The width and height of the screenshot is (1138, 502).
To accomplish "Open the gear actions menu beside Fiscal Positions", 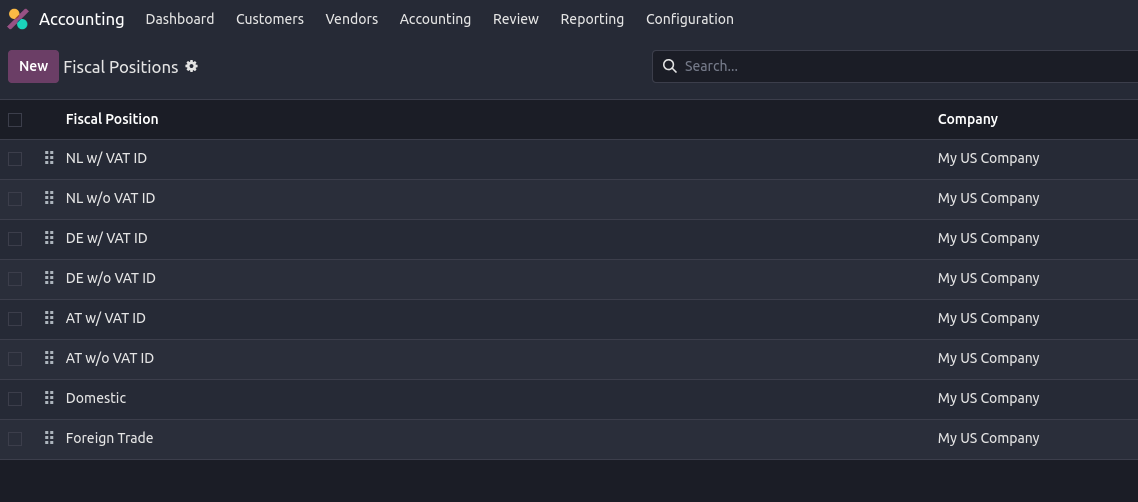I will 192,66.
